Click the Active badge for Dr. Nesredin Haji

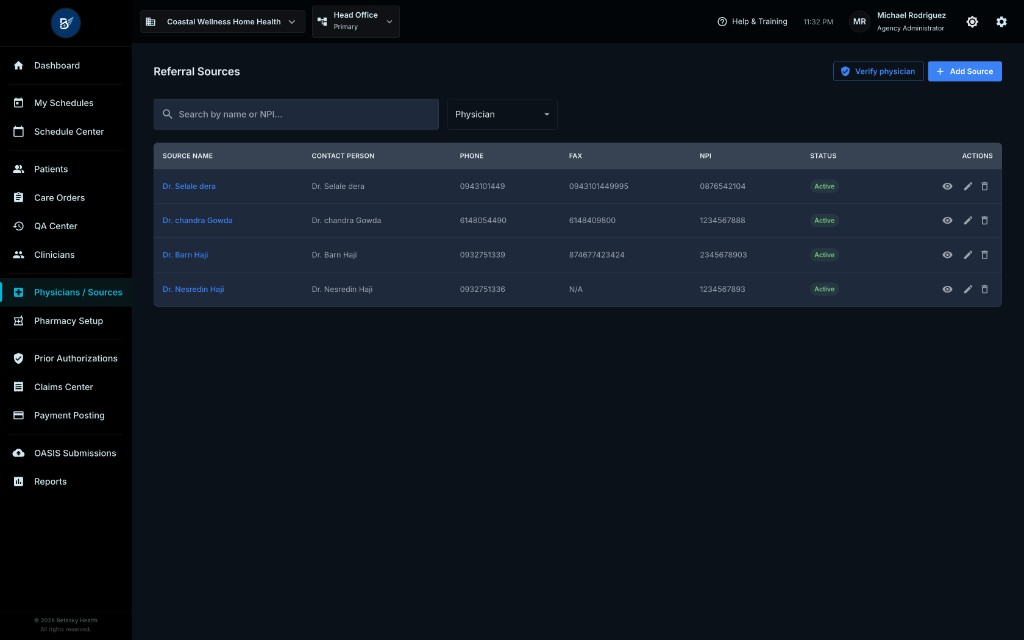tap(824, 289)
